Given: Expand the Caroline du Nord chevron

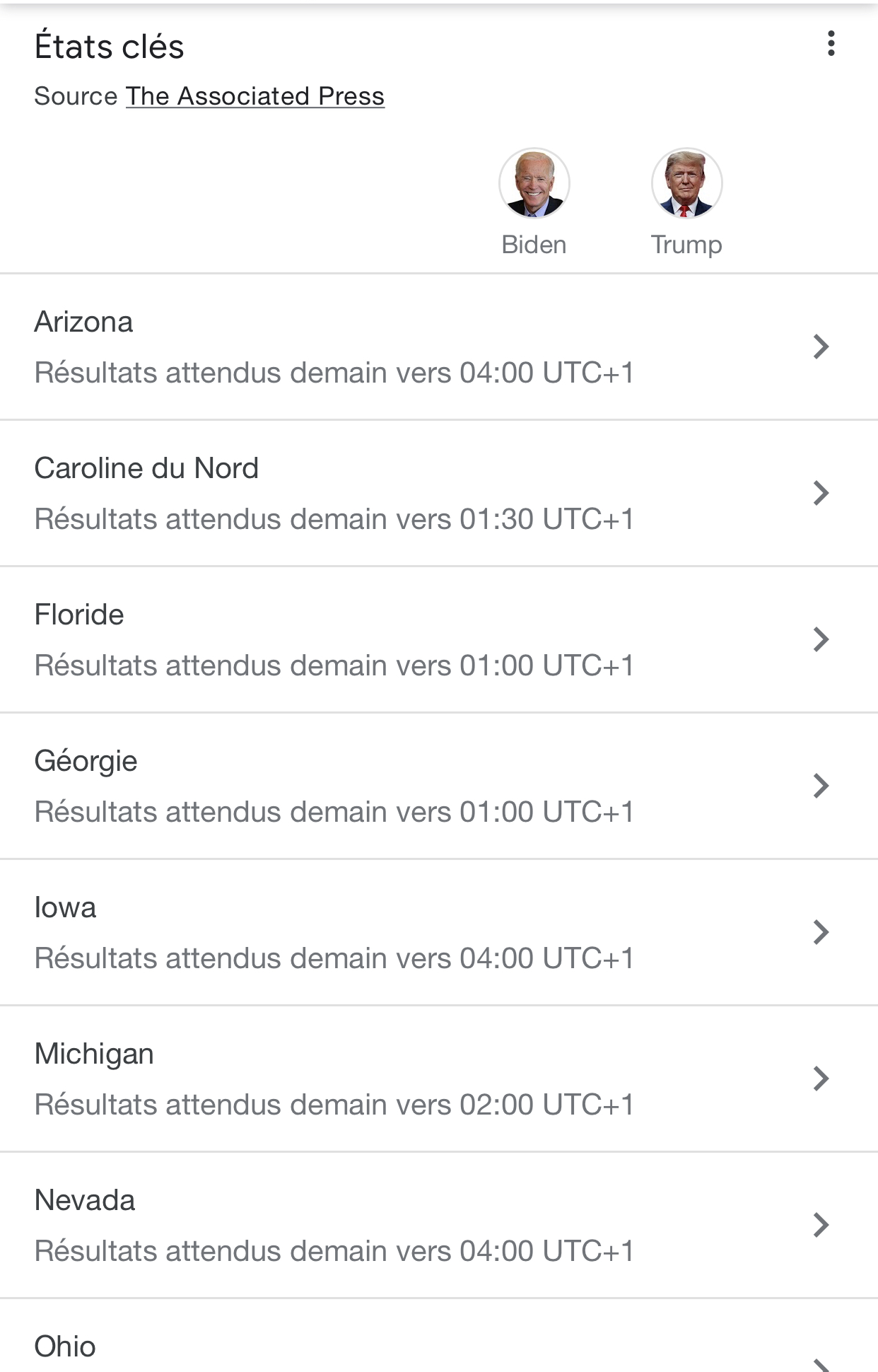Looking at the screenshot, I should [x=821, y=493].
